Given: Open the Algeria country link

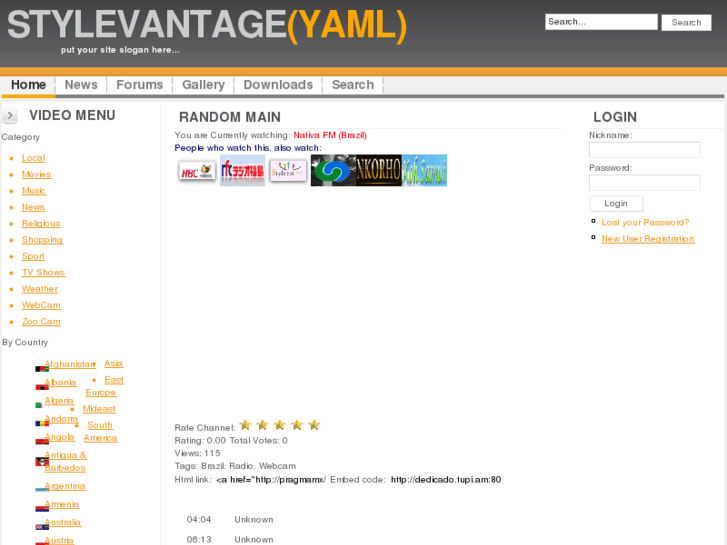Looking at the screenshot, I should click(59, 400).
